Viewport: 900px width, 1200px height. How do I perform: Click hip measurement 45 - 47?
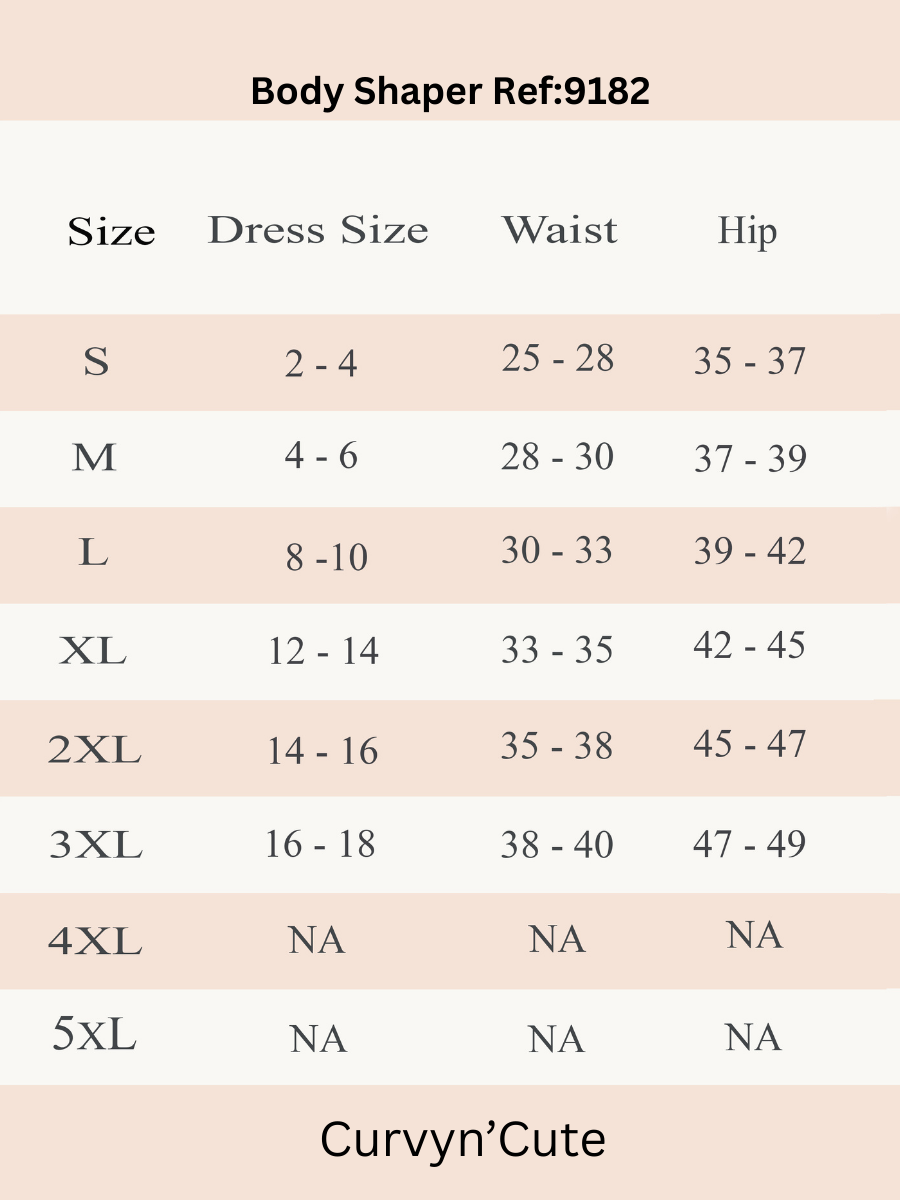[x=750, y=744]
